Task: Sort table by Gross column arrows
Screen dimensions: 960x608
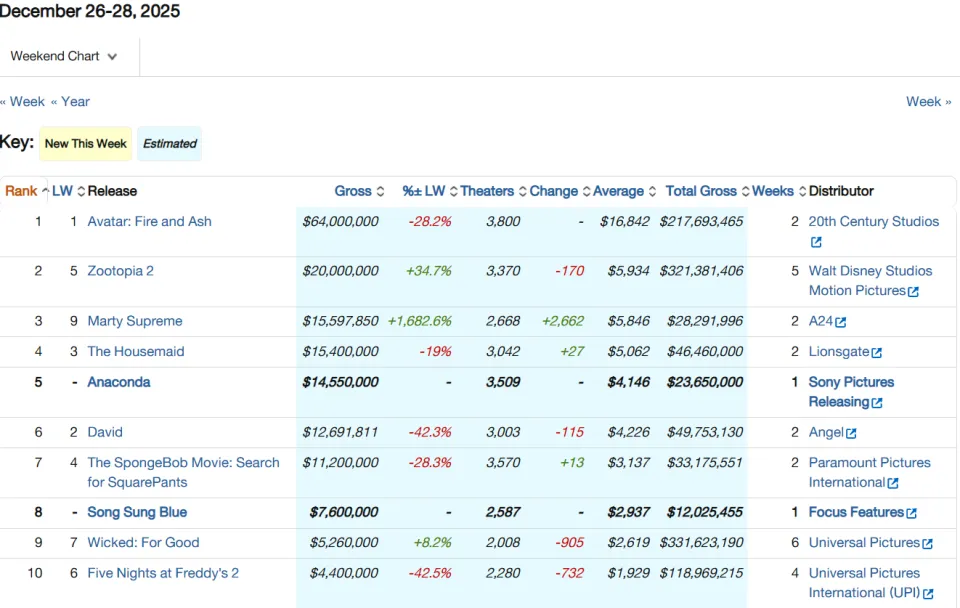Action: pyautogui.click(x=380, y=192)
